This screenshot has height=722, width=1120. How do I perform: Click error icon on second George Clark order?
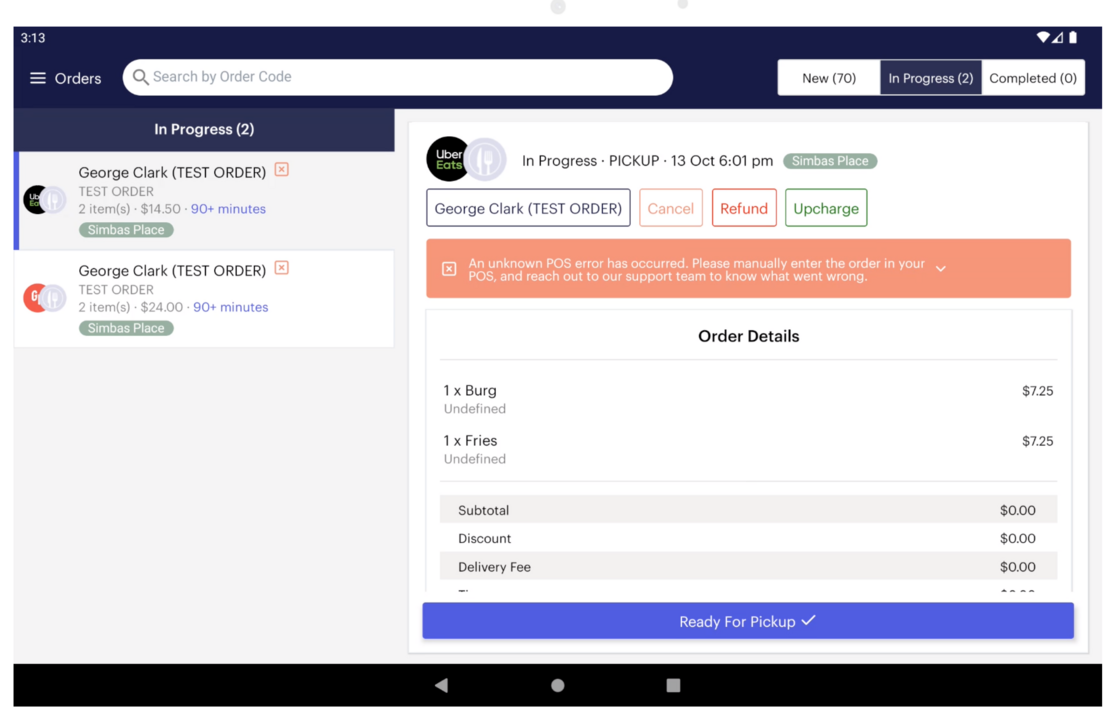tap(282, 268)
